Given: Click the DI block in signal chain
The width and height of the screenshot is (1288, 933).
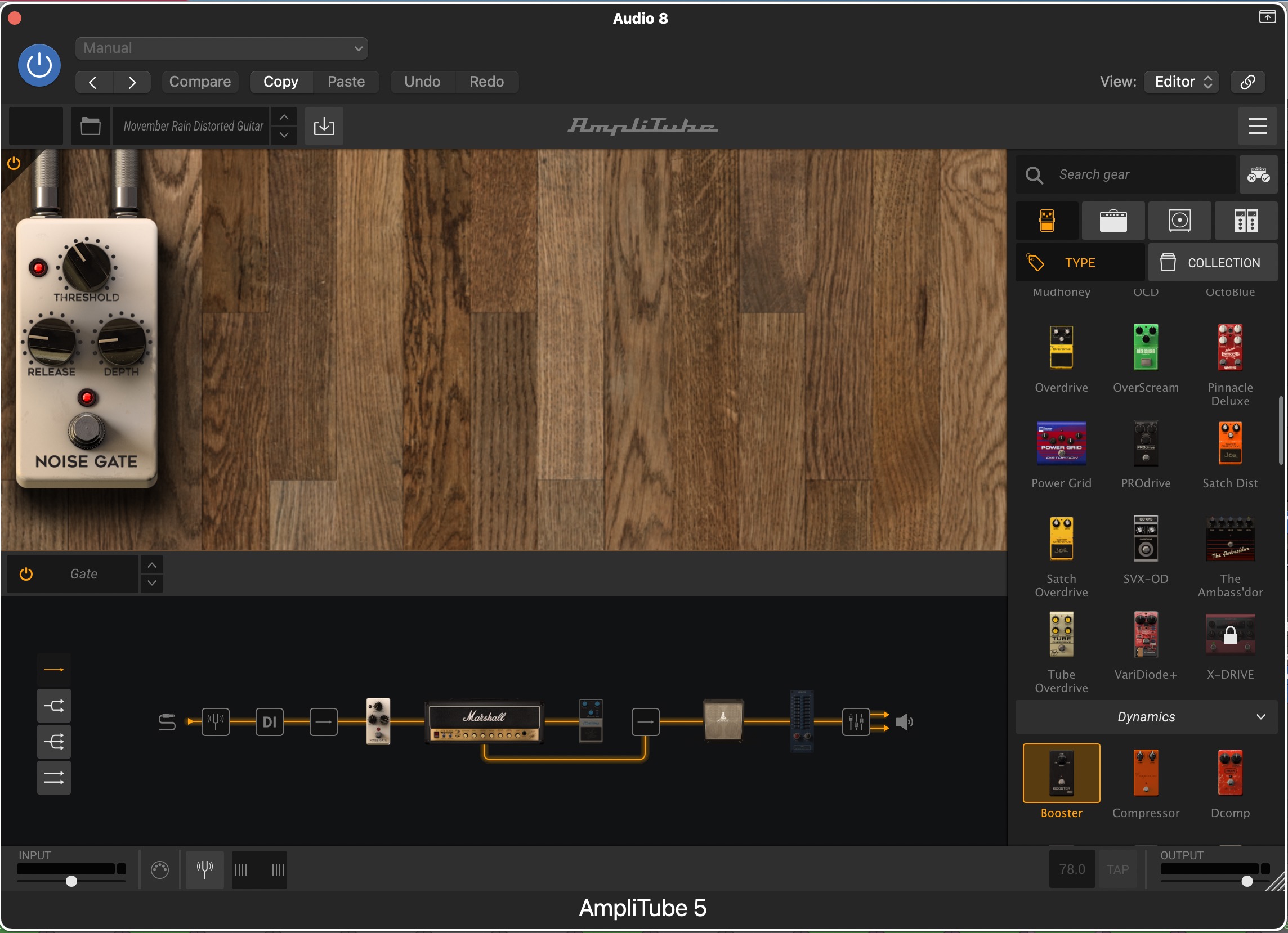Looking at the screenshot, I should click(x=269, y=723).
